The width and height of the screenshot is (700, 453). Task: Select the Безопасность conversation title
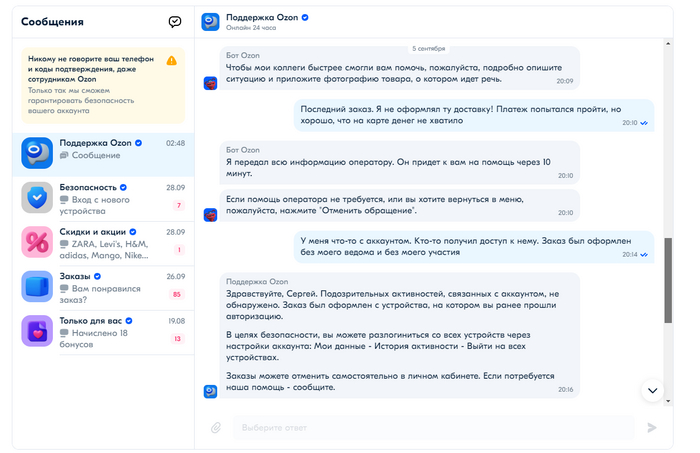(x=88, y=187)
